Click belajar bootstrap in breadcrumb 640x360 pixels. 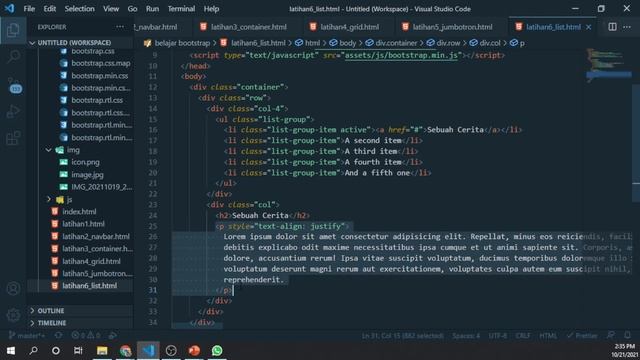tap(182, 43)
